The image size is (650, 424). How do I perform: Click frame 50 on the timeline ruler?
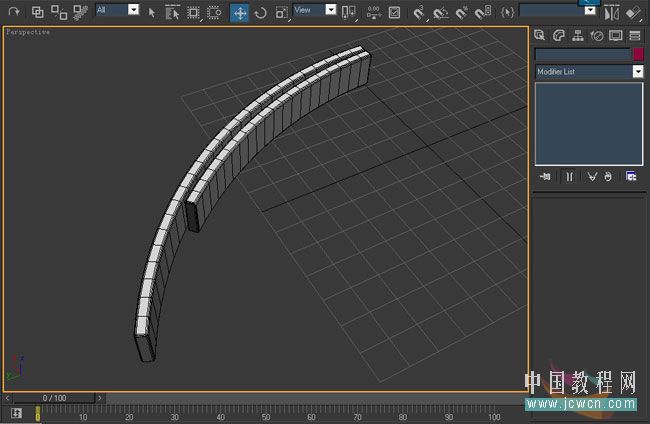pos(266,417)
